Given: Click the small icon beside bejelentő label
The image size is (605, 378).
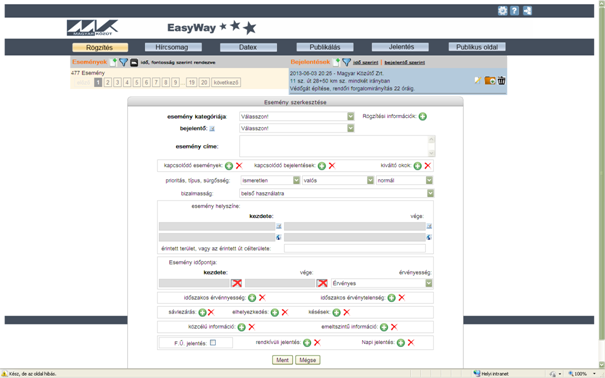Looking at the screenshot, I should click(212, 128).
